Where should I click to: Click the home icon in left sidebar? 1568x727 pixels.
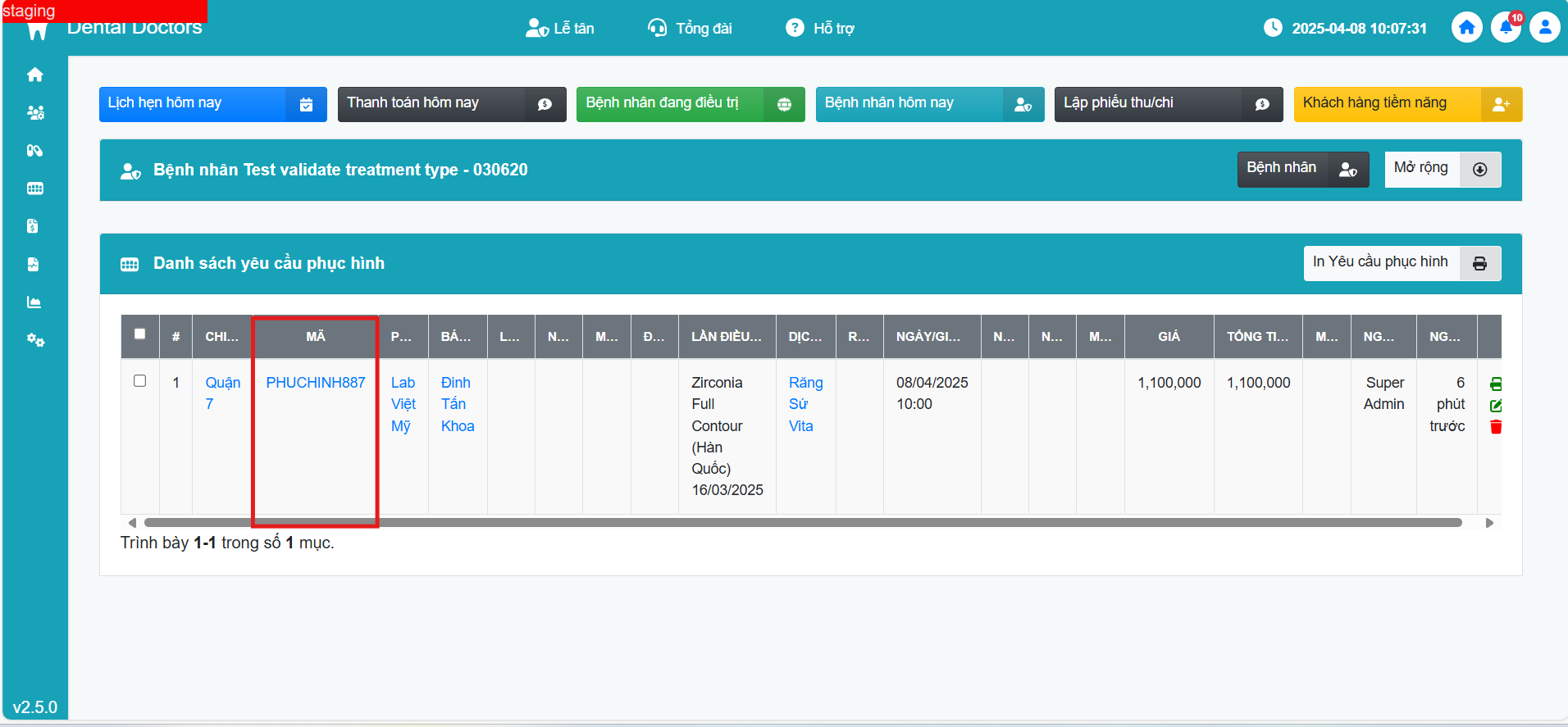(35, 75)
